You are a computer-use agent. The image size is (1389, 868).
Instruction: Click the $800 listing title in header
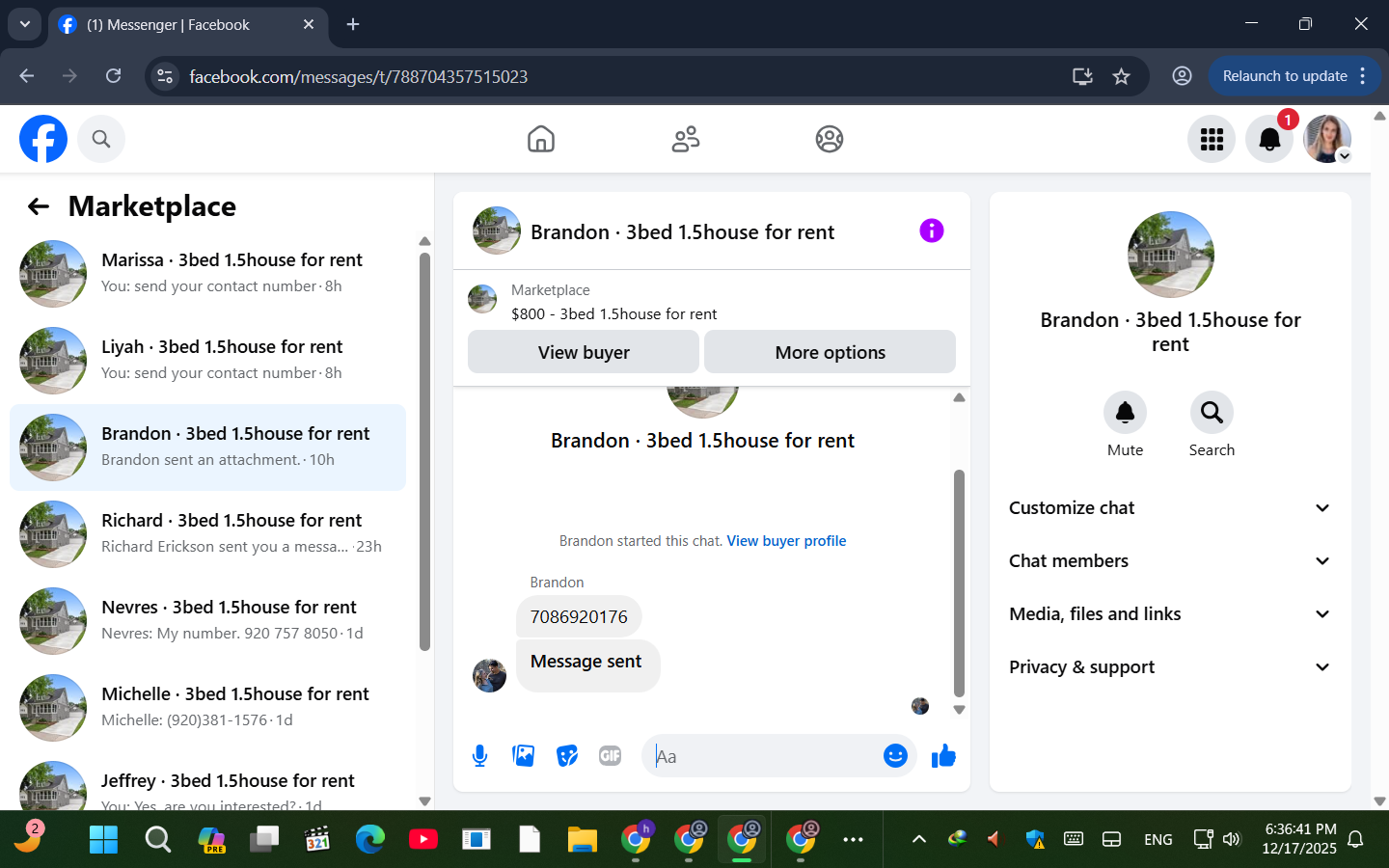613,314
